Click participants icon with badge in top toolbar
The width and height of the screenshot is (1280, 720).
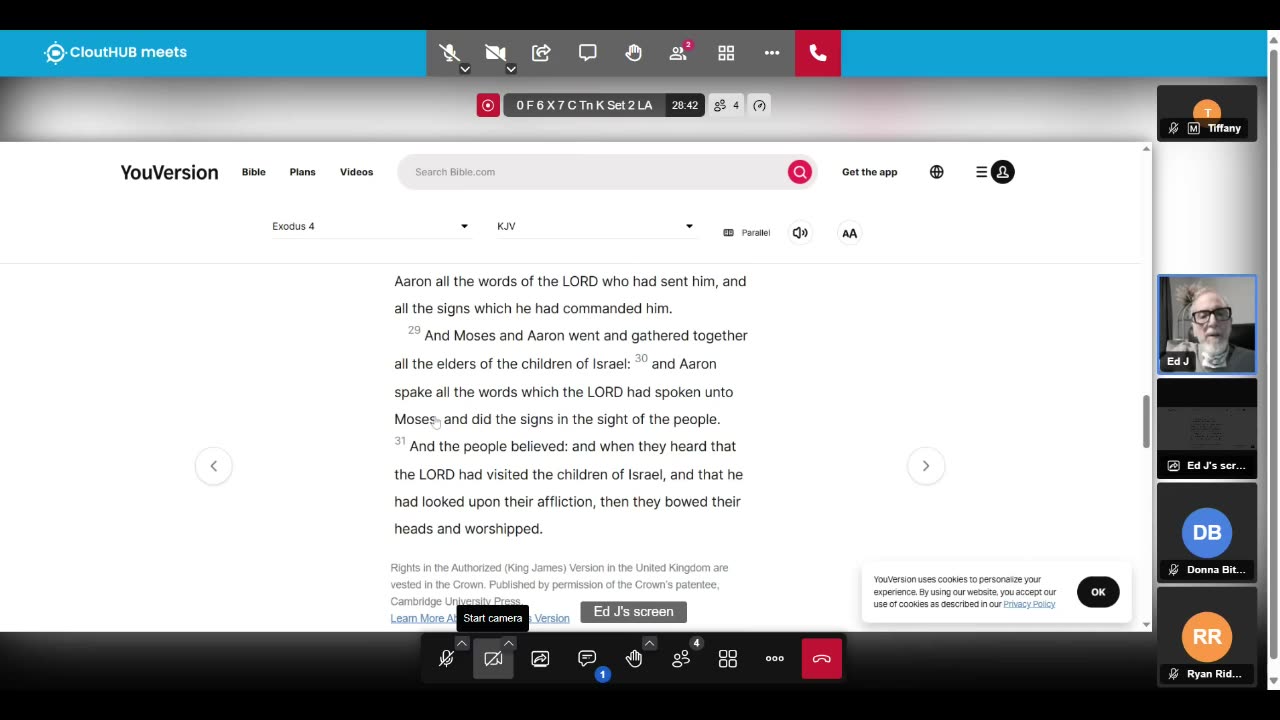679,53
